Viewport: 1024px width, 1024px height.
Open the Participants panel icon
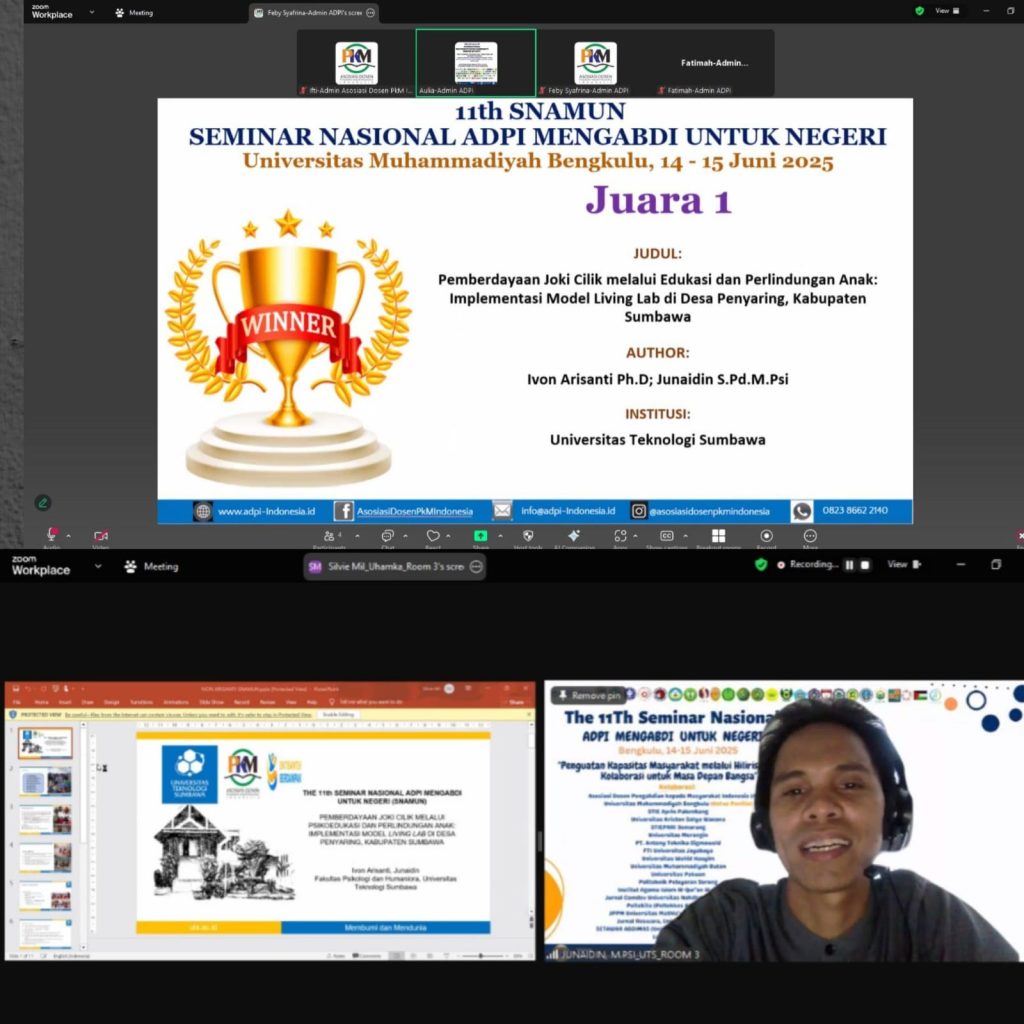pos(330,536)
